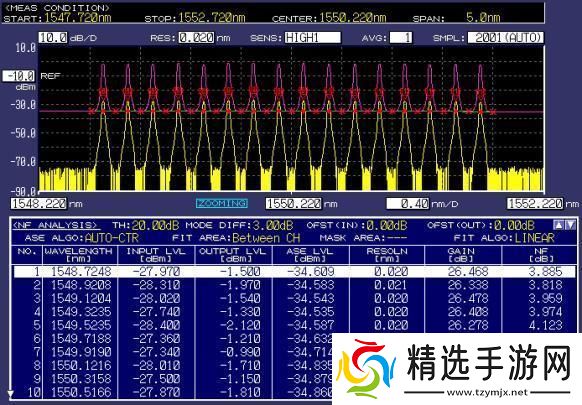This screenshot has width=582, height=405.
Task: Select row 10 wavelength 1550.5166
Action: click(81, 392)
